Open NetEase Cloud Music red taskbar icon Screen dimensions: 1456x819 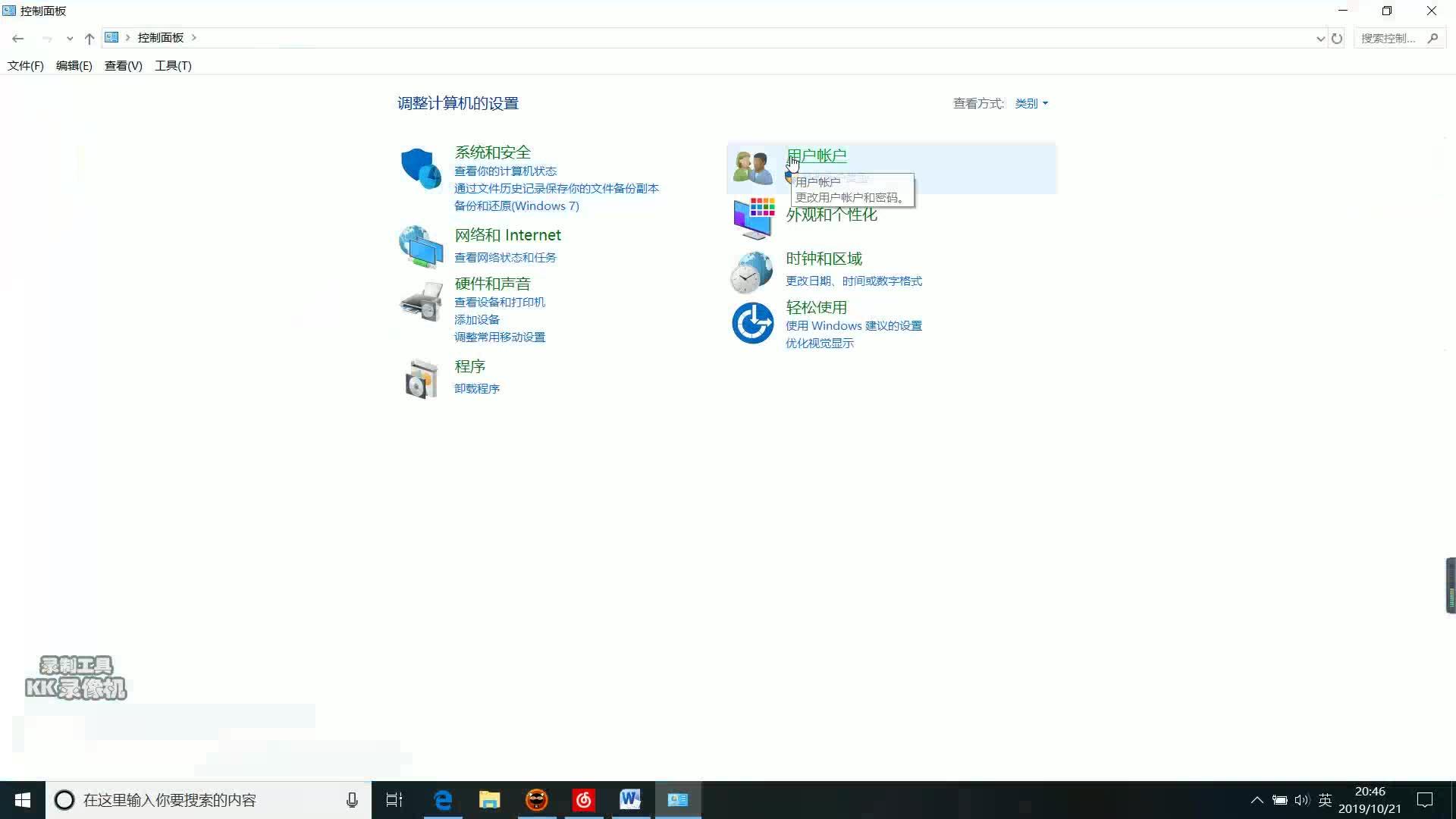pos(584,800)
